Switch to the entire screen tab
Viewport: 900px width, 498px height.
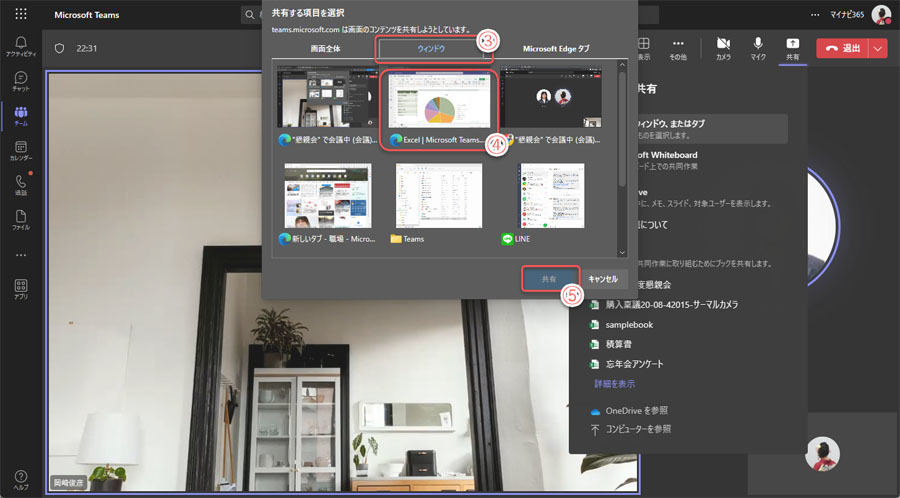[325, 49]
